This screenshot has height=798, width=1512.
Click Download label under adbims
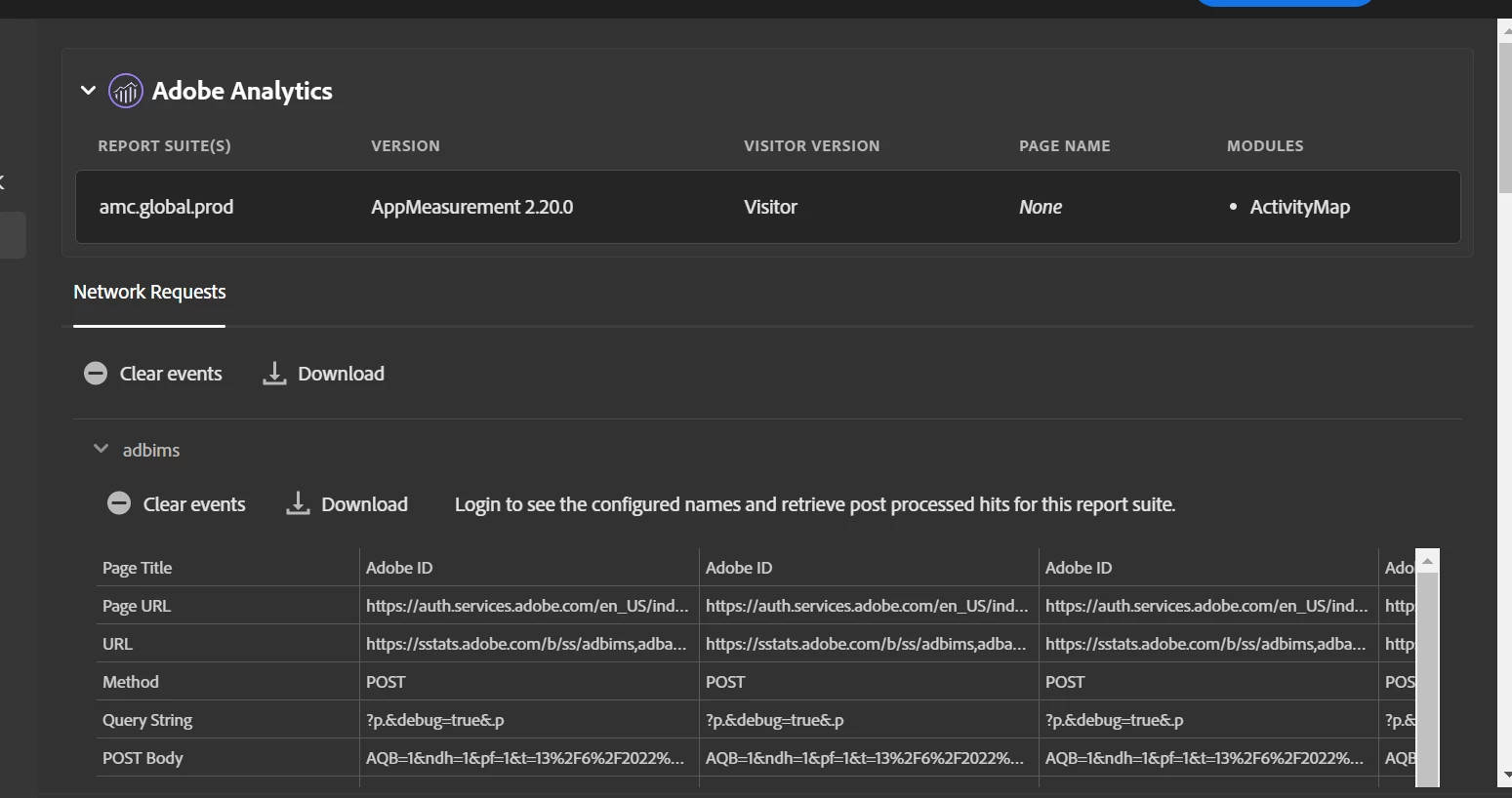tap(364, 504)
